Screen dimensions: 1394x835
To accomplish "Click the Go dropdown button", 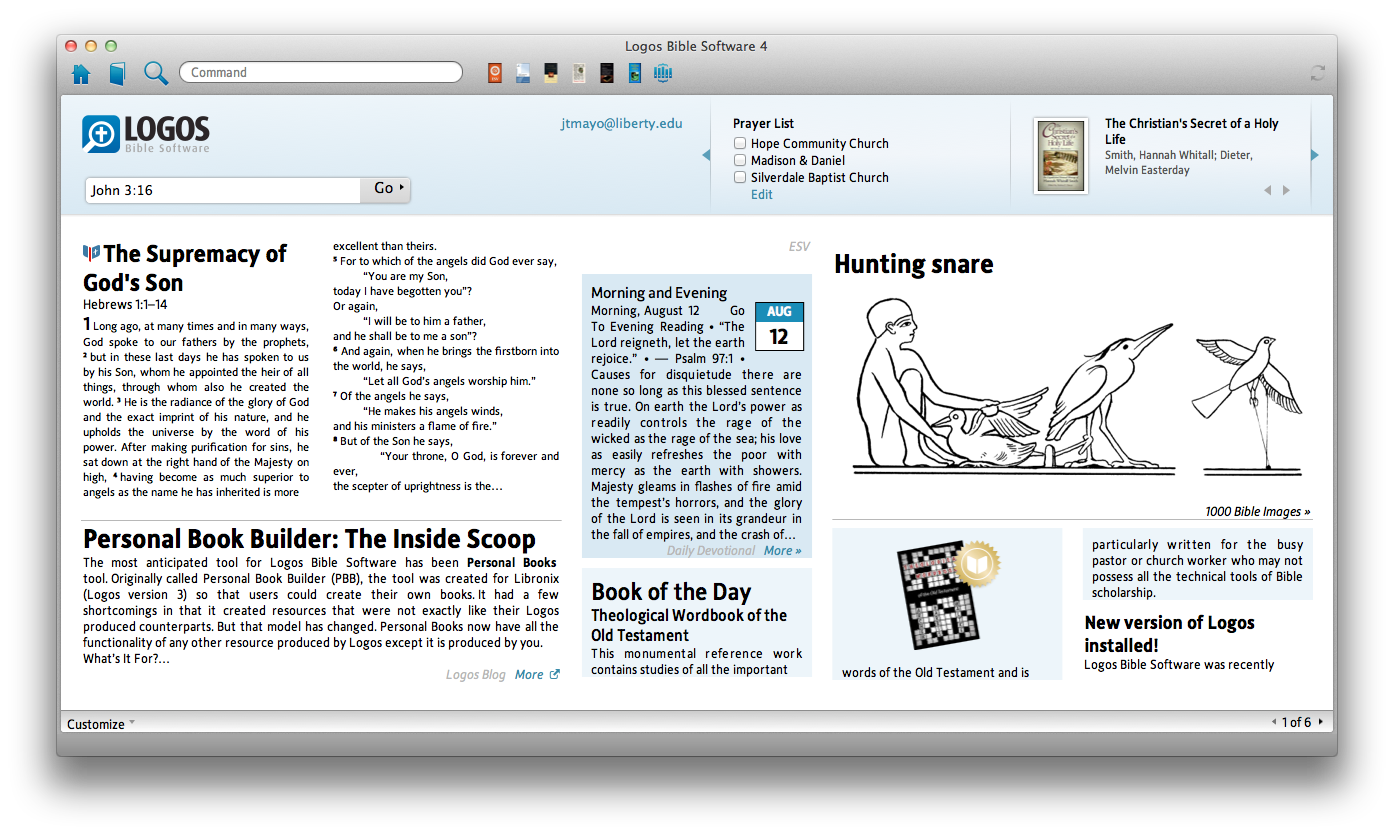I will click(386, 189).
